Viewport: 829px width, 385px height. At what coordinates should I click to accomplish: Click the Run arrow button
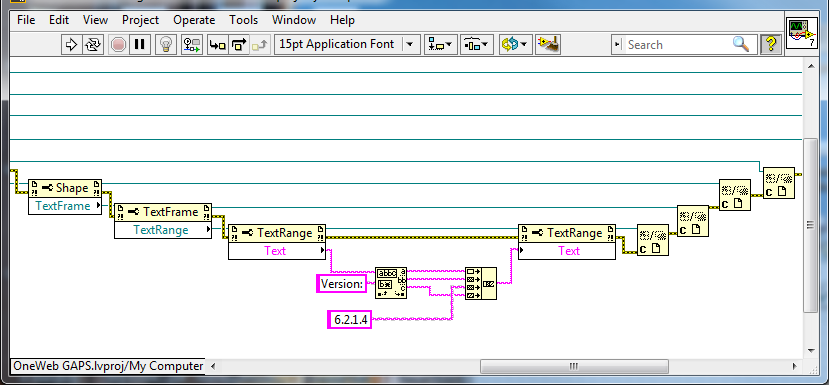tap(70, 44)
